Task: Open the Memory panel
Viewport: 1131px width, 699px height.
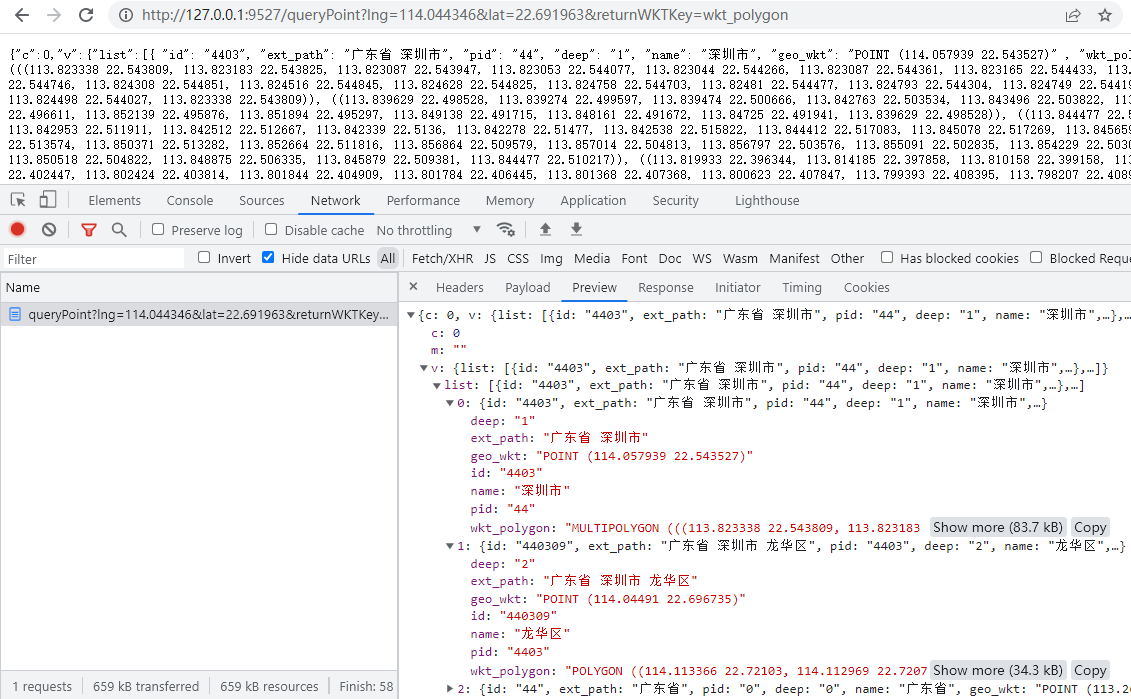Action: pyautogui.click(x=510, y=201)
